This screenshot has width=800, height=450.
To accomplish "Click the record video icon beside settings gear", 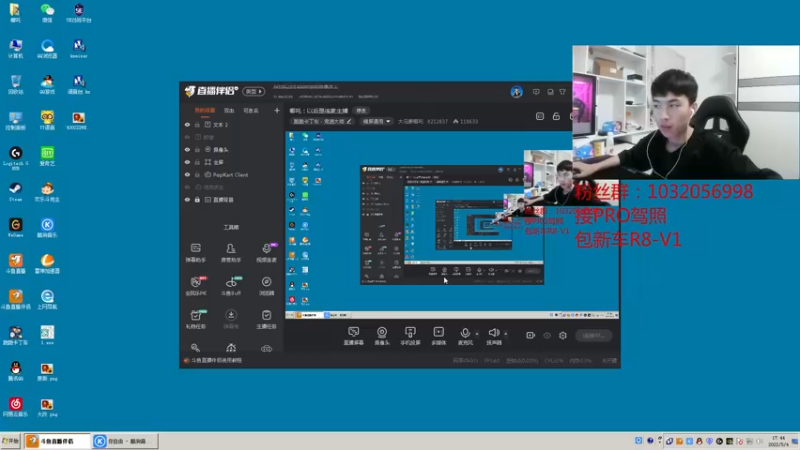I will tap(531, 335).
